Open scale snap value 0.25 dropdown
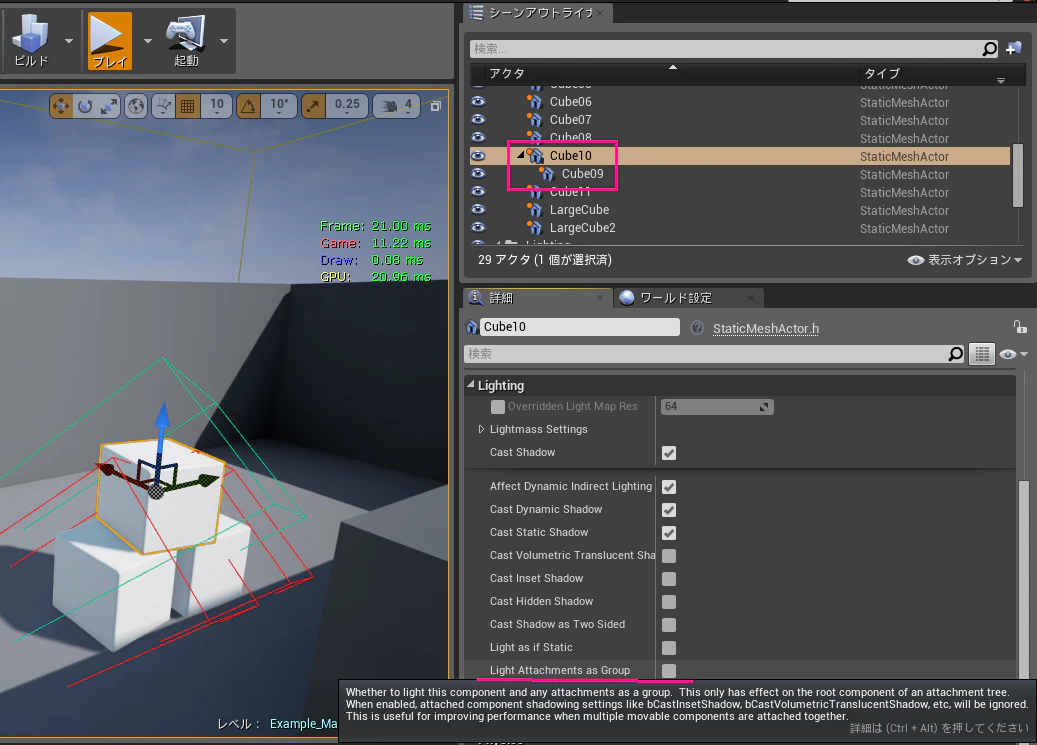Viewport: 1037px width, 745px height. 347,106
